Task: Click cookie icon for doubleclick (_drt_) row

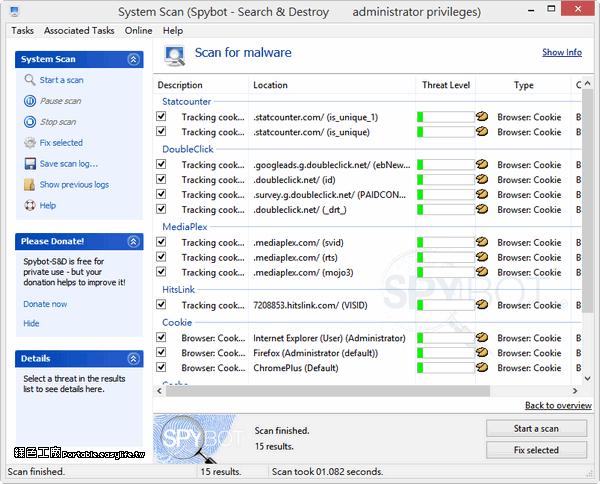Action: click(482, 209)
